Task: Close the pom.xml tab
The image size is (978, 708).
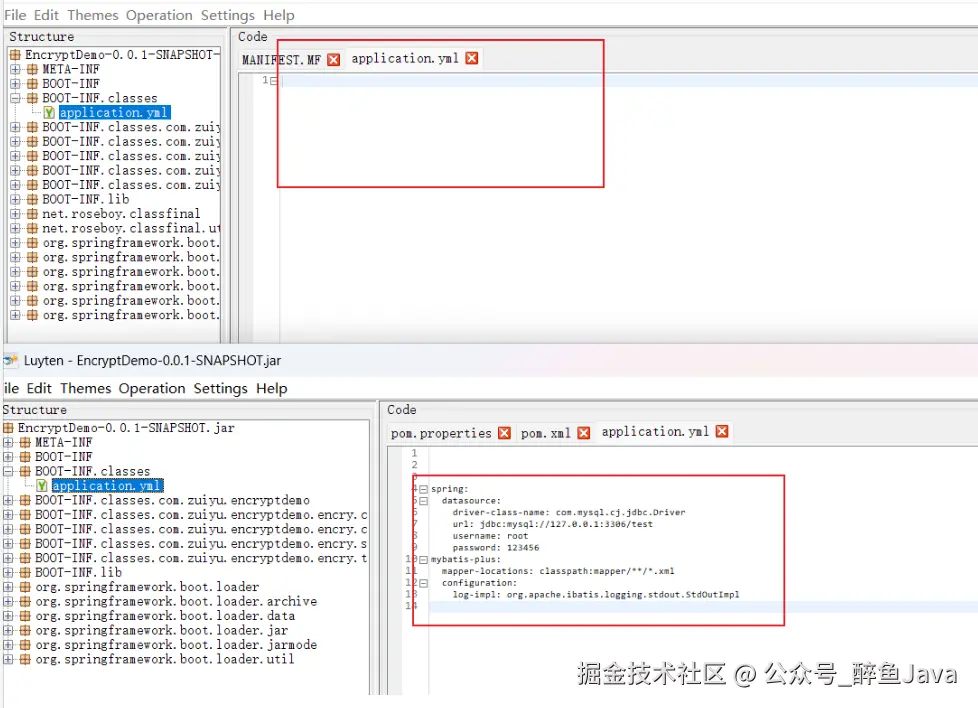Action: [x=584, y=433]
